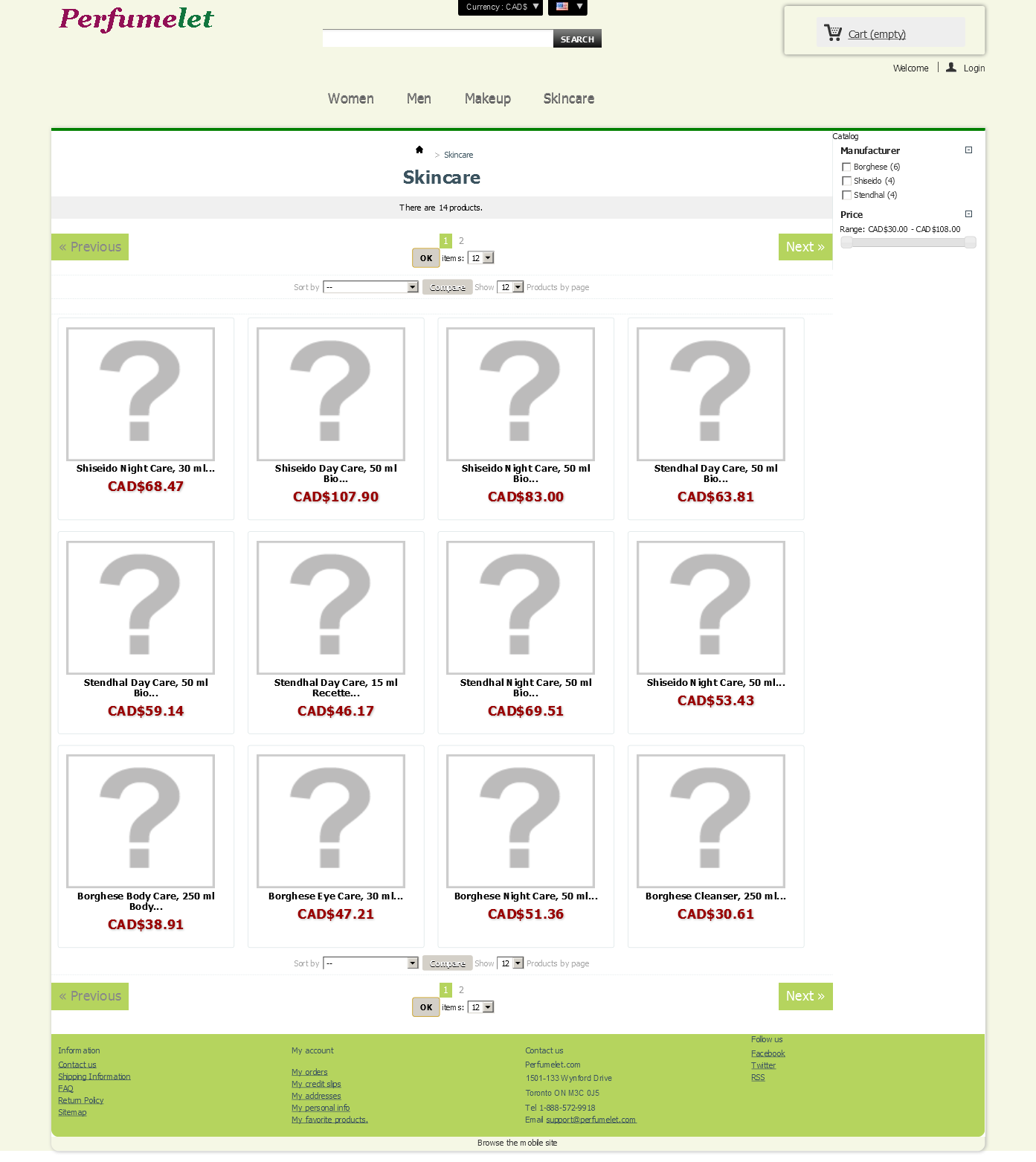Open the Facebook footer link
Image resolution: width=1036 pixels, height=1162 pixels.
click(768, 1053)
